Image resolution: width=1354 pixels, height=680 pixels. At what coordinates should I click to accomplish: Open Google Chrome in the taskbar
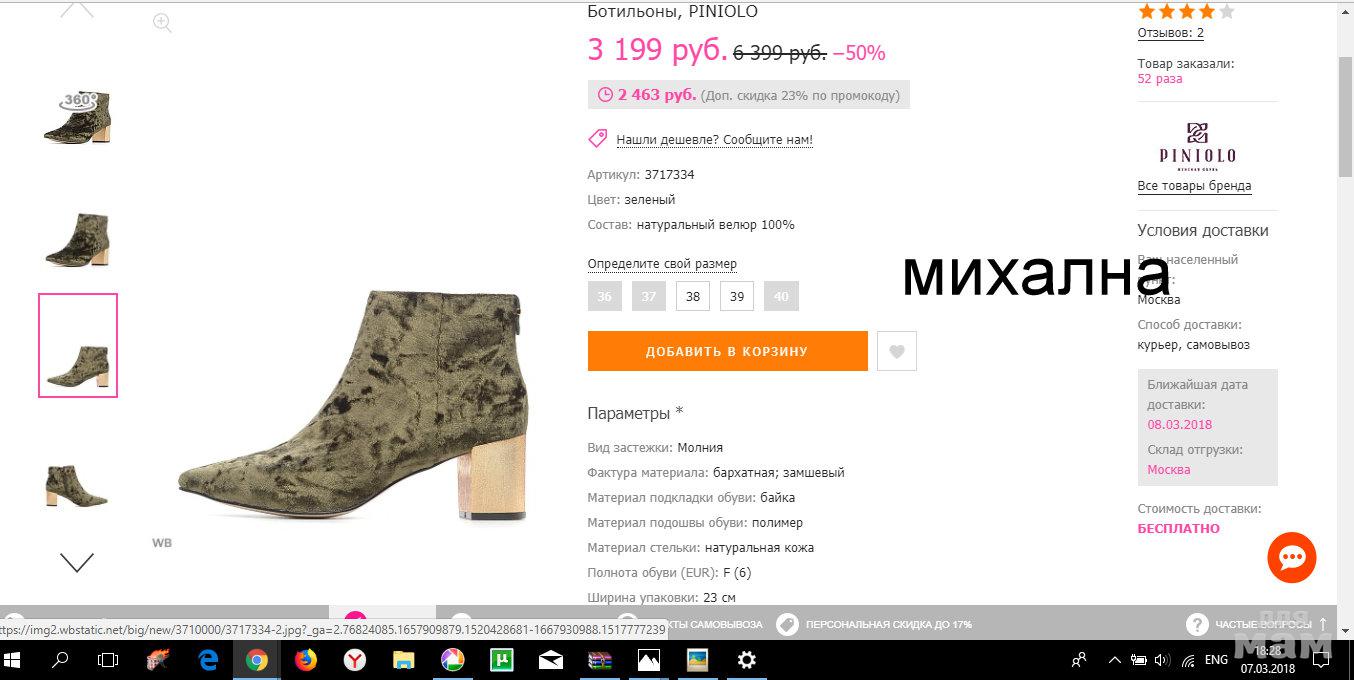[x=257, y=660]
